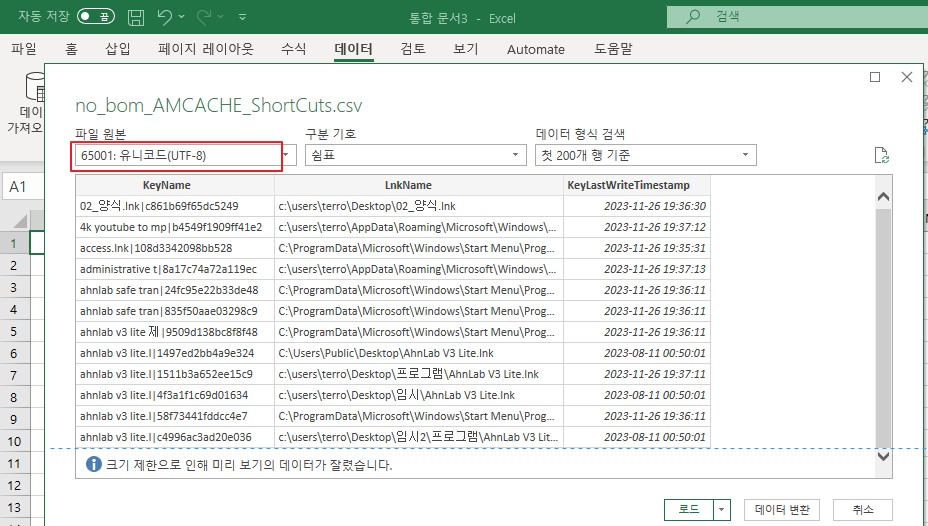Click the preview scrollbar up arrow

(x=884, y=196)
